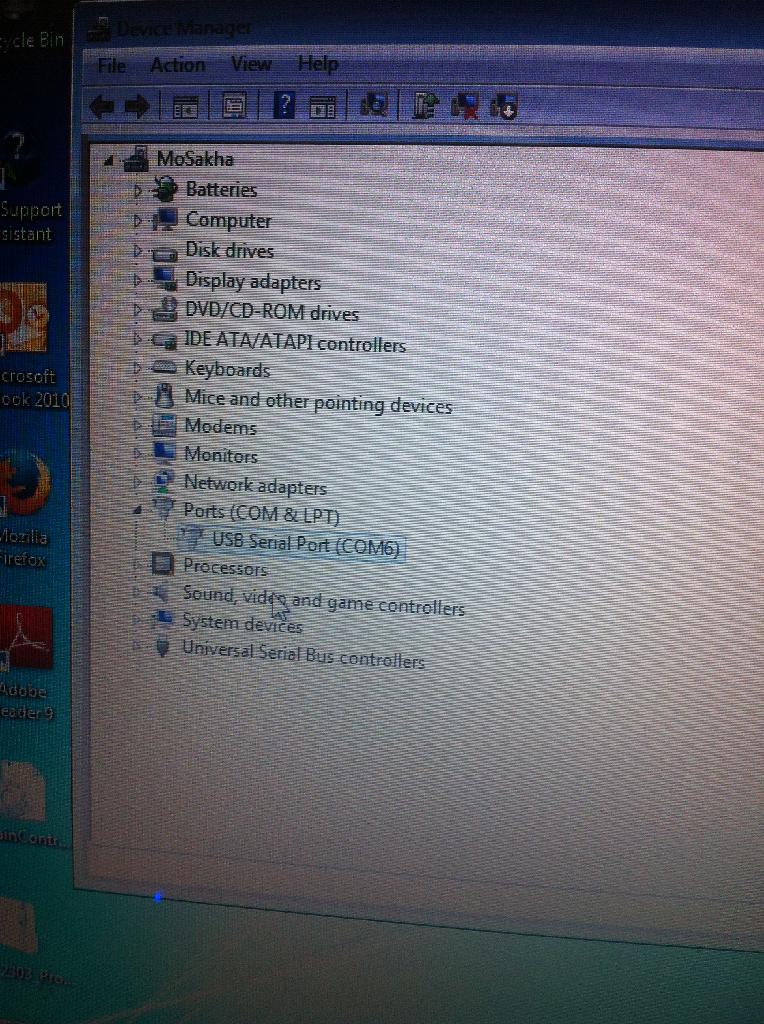Open the Help menu
Image resolution: width=764 pixels, height=1024 pixels.
pos(318,63)
